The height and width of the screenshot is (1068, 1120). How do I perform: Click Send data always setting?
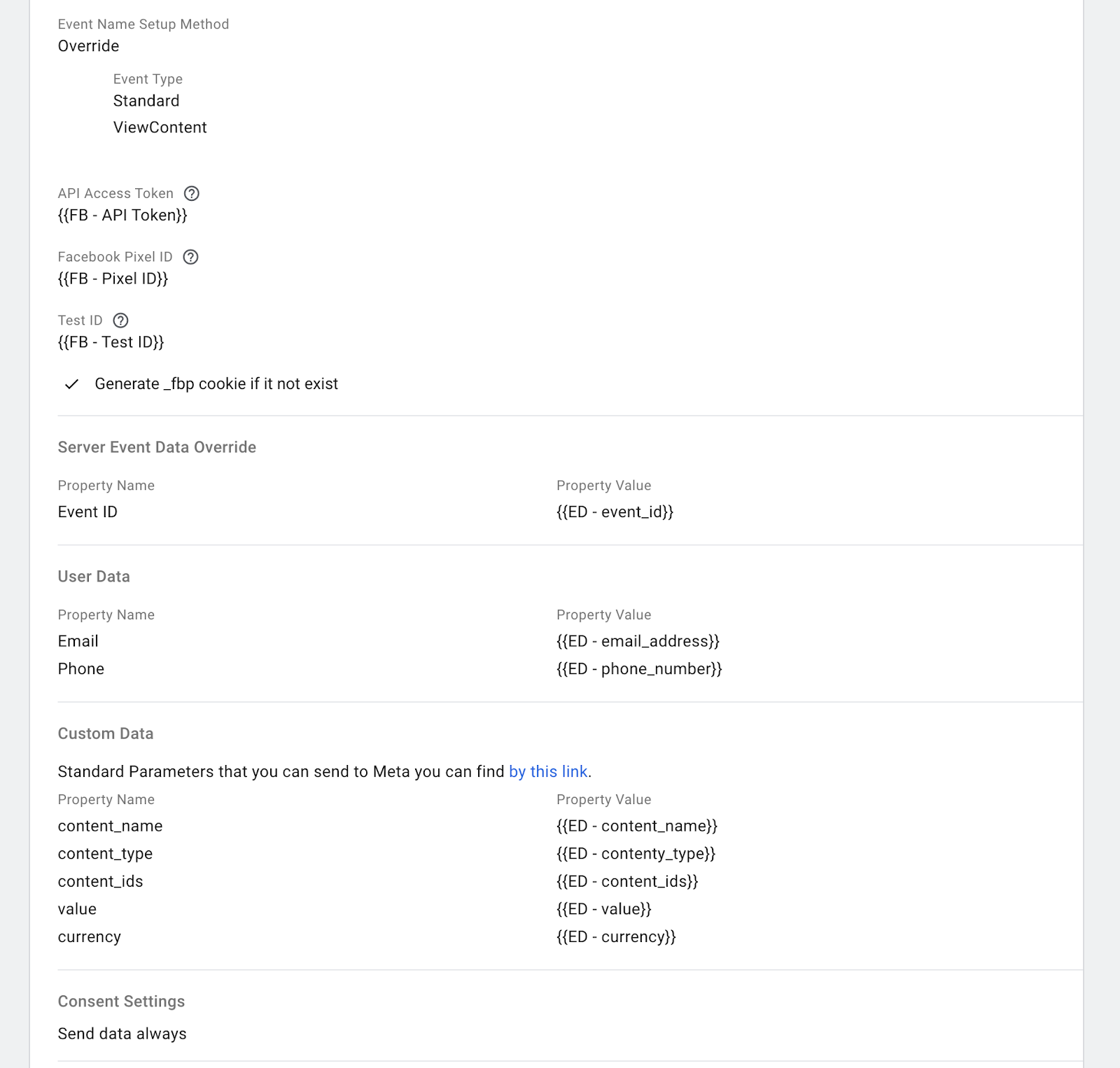tap(122, 1033)
